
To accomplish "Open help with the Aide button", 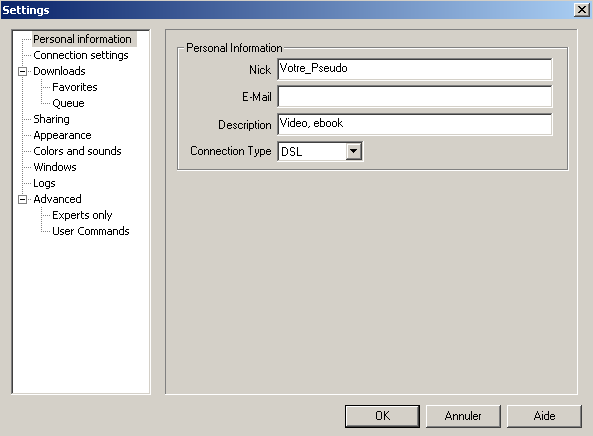I will coord(544,416).
